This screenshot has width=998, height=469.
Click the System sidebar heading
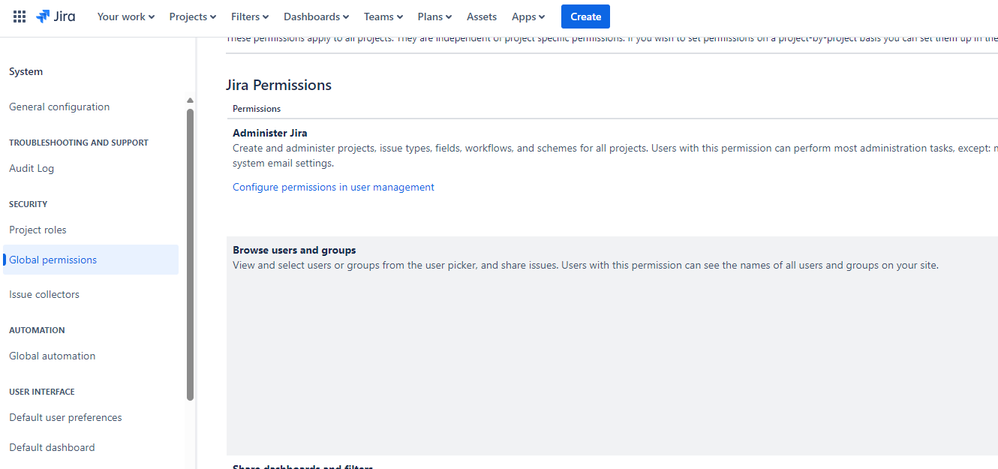click(26, 72)
